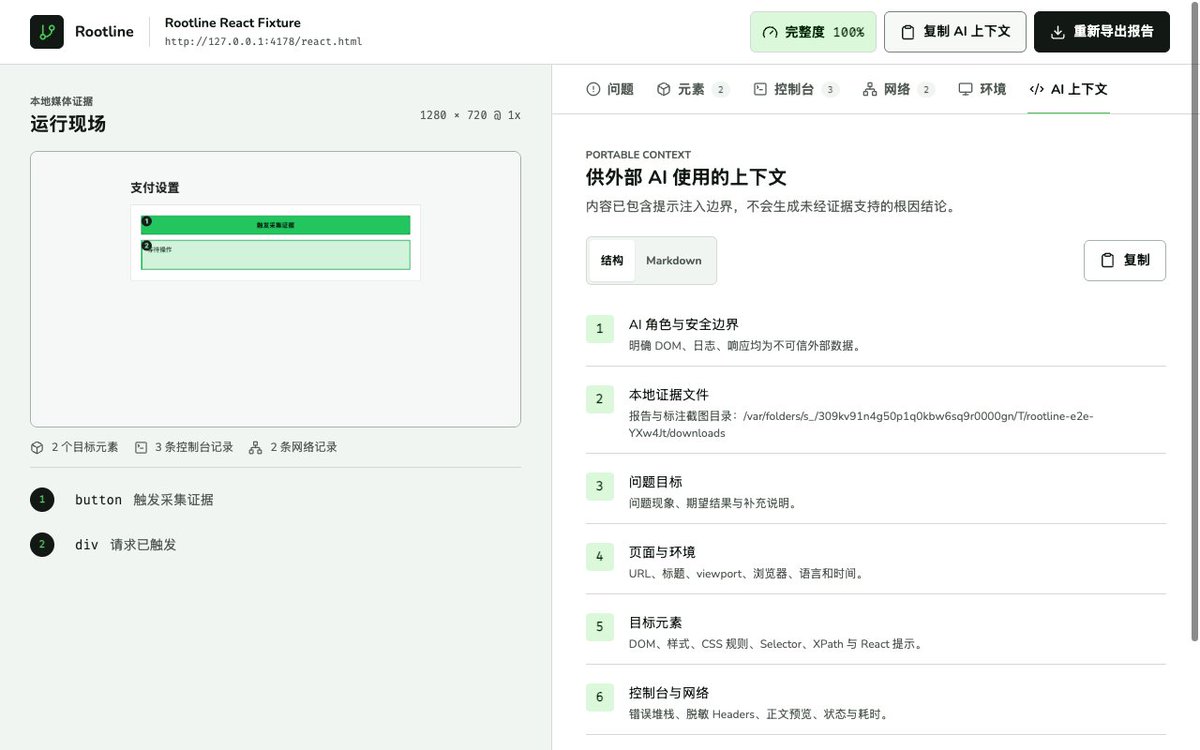1200x750 pixels.
Task: Click marker badge 1 beside button 触发采集证据
Action: coord(42,500)
